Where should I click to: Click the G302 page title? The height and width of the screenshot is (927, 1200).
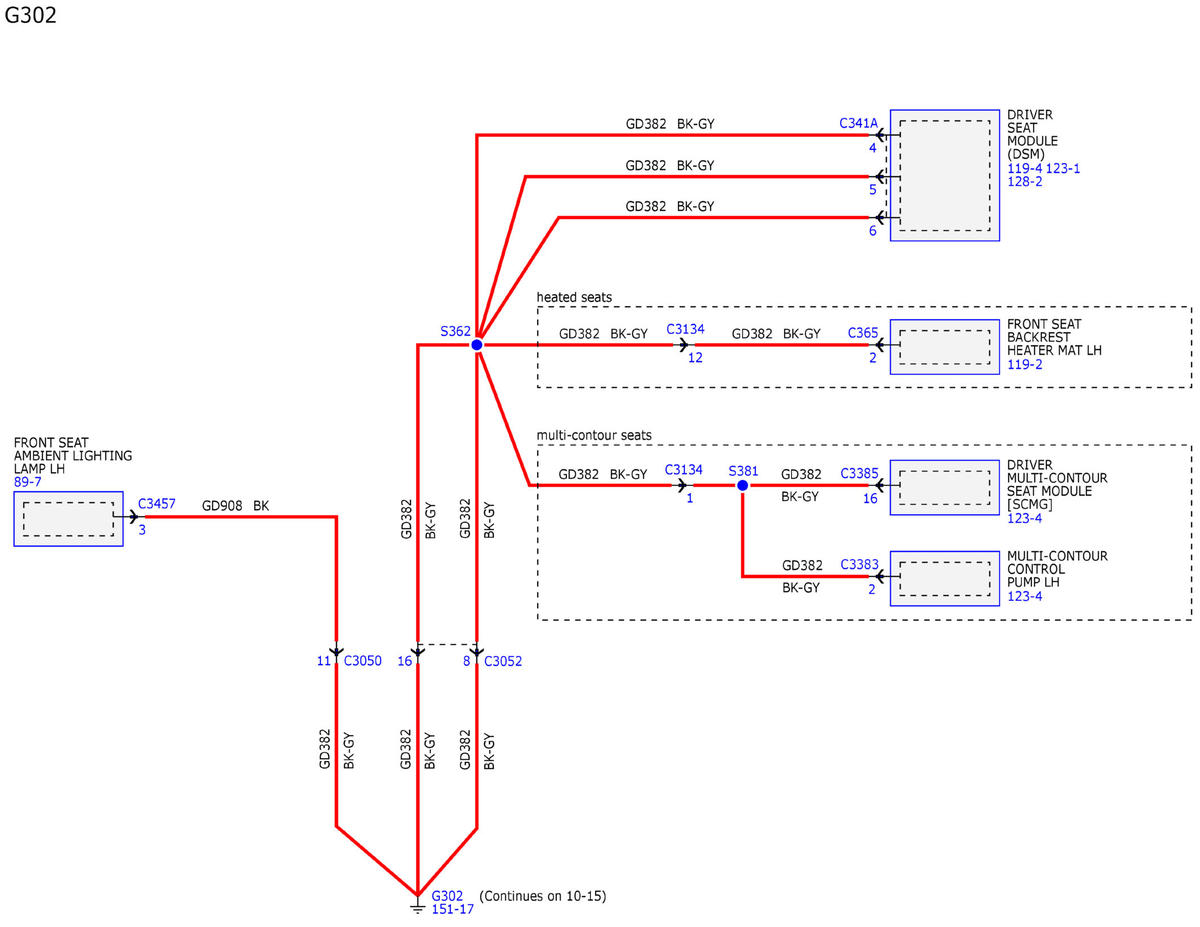[30, 17]
